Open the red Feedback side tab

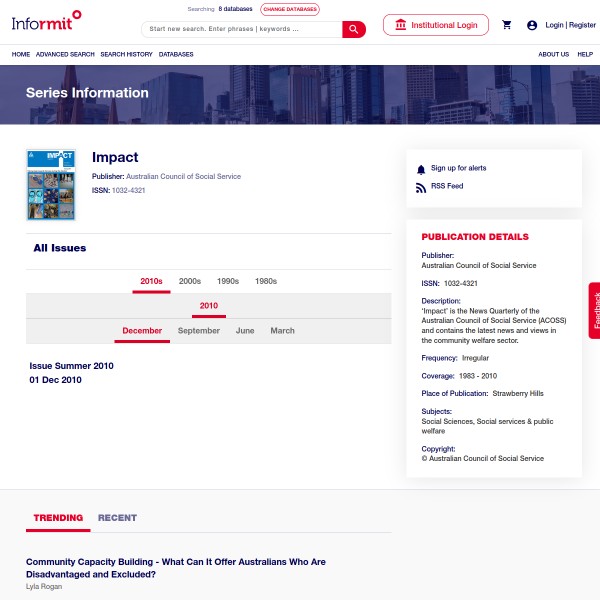point(594,310)
